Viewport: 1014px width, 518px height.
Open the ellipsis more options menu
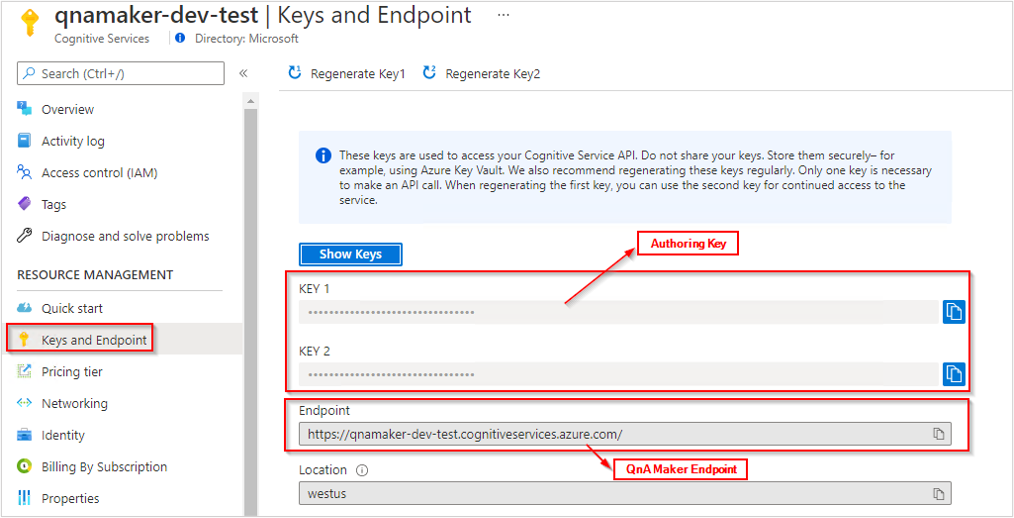click(x=503, y=16)
